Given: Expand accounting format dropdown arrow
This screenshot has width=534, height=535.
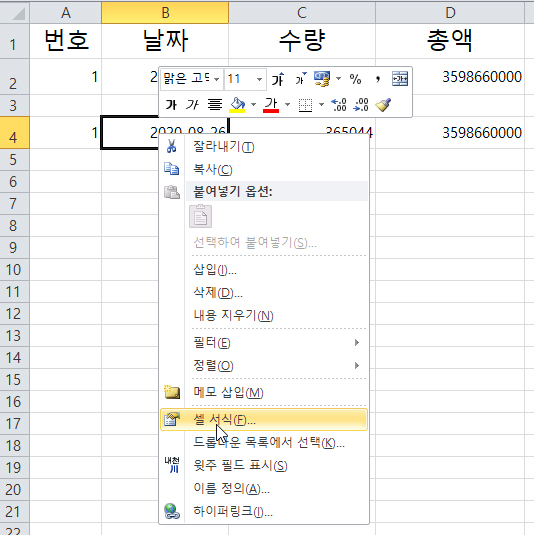Looking at the screenshot, I should 338,79.
